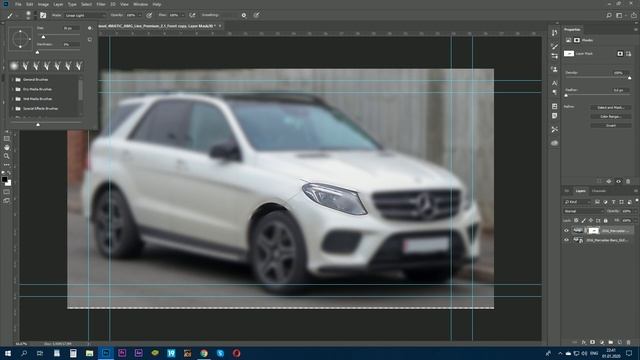
Task: Expand the Dry Media Brushes folder
Action: pyautogui.click(x=13, y=89)
